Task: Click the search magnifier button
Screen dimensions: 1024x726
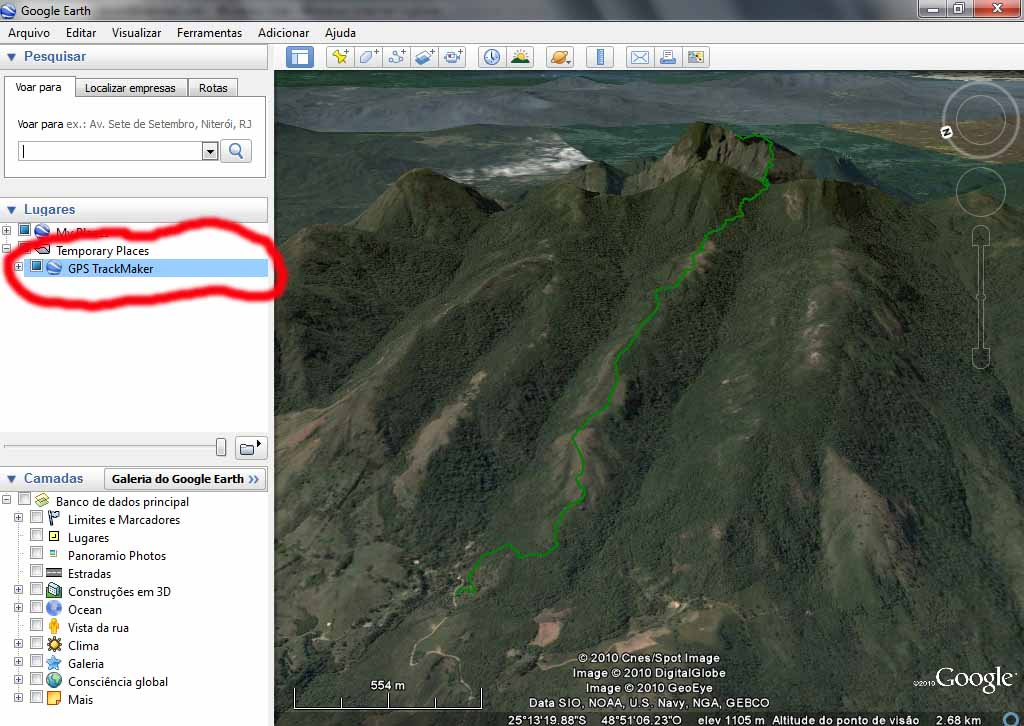Action: 236,151
